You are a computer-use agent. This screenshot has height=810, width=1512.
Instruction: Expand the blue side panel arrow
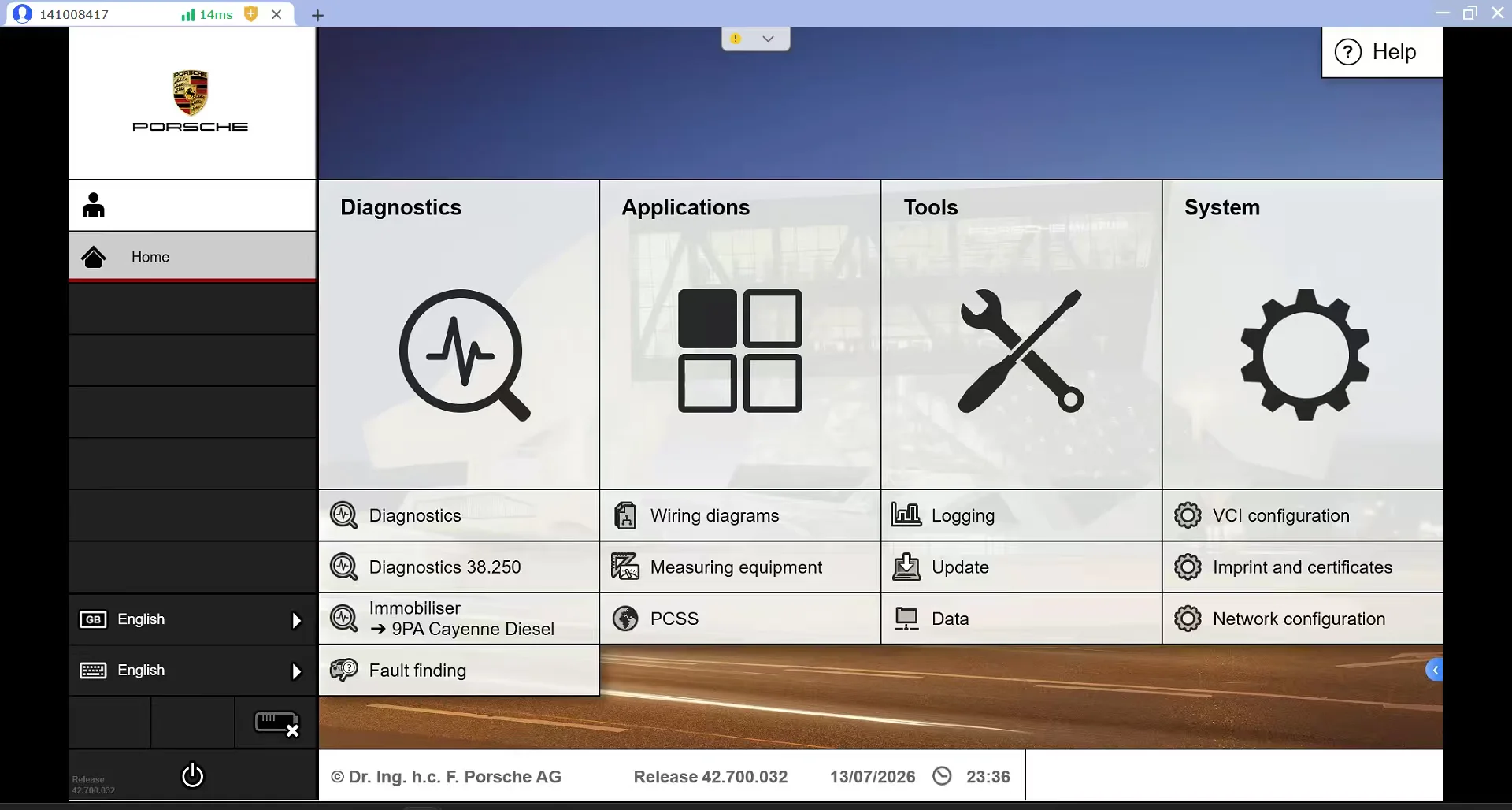click(1434, 670)
